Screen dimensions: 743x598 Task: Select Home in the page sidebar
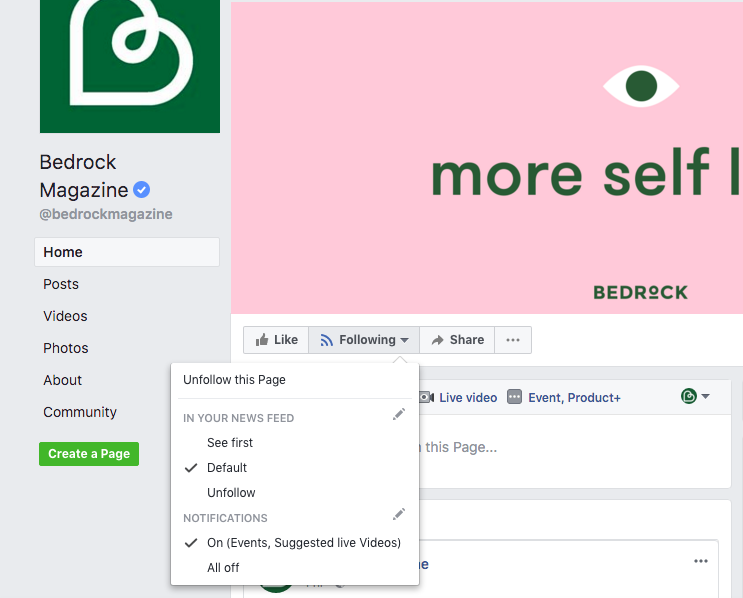[127, 252]
